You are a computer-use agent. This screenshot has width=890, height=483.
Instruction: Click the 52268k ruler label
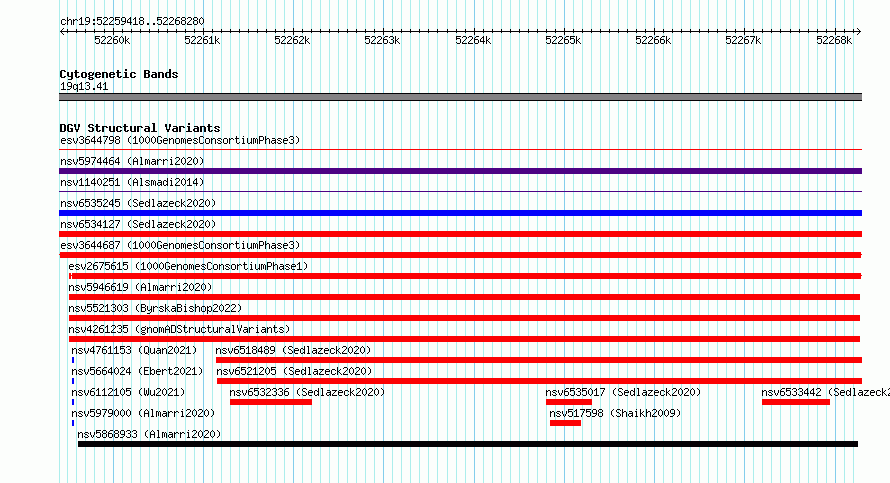coord(834,40)
